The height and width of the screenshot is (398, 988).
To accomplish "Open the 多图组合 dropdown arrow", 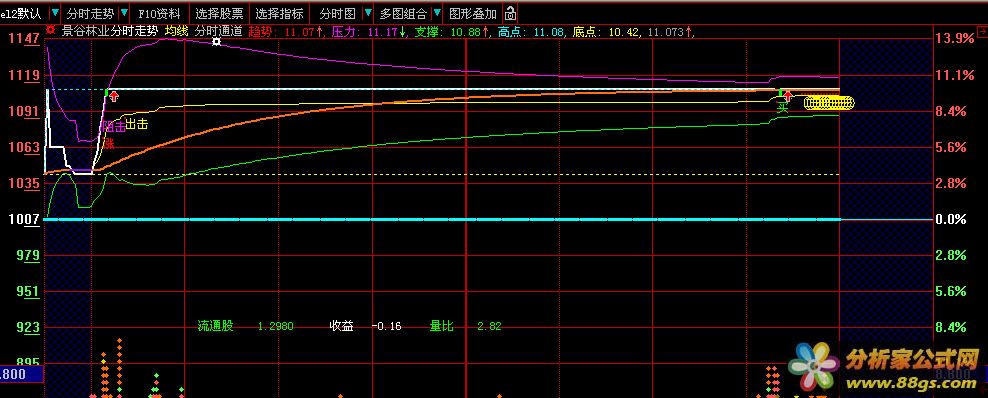I will (x=437, y=13).
